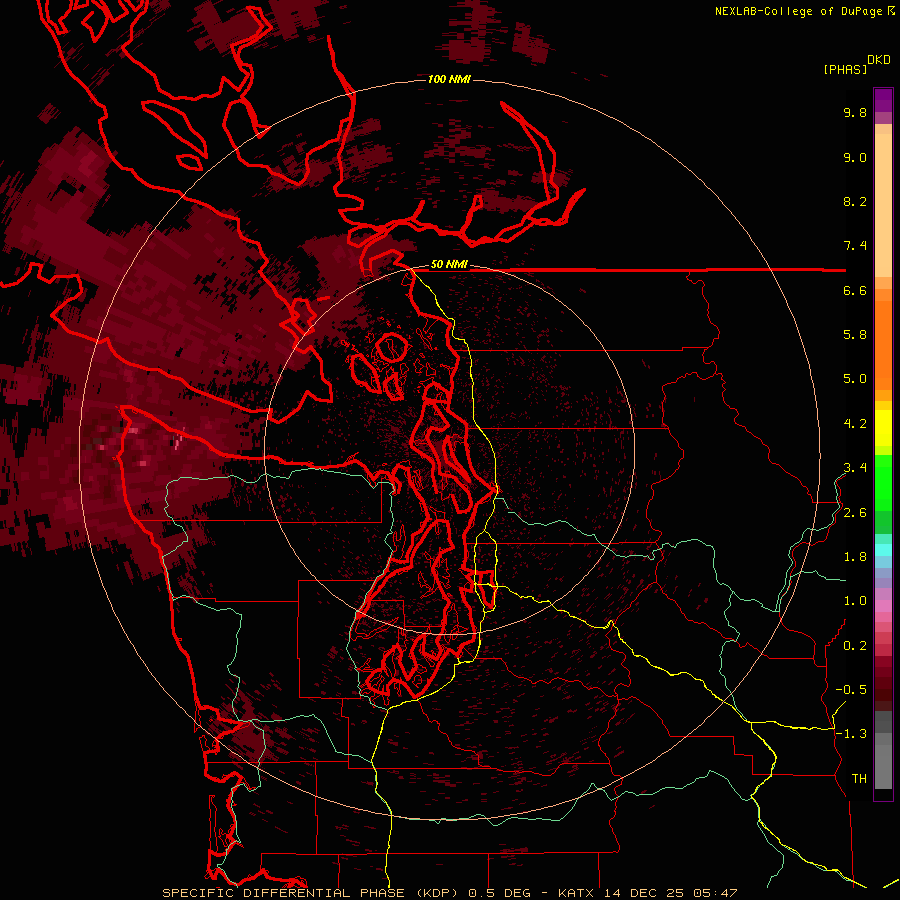Click the -1.3 legend value
Image resolution: width=900 pixels, height=900 pixels.
tap(851, 734)
